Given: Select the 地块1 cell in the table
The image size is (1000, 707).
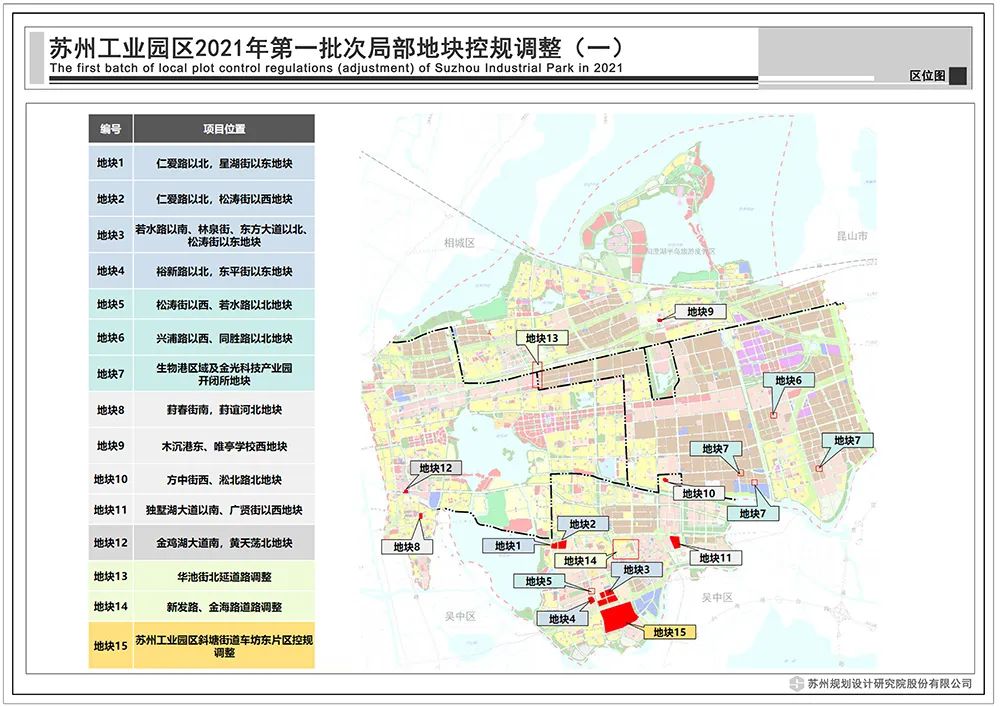Looking at the screenshot, I should pos(110,163).
